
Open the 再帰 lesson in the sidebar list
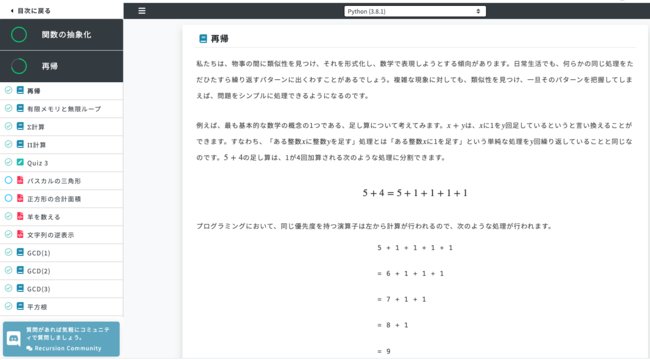point(61,90)
